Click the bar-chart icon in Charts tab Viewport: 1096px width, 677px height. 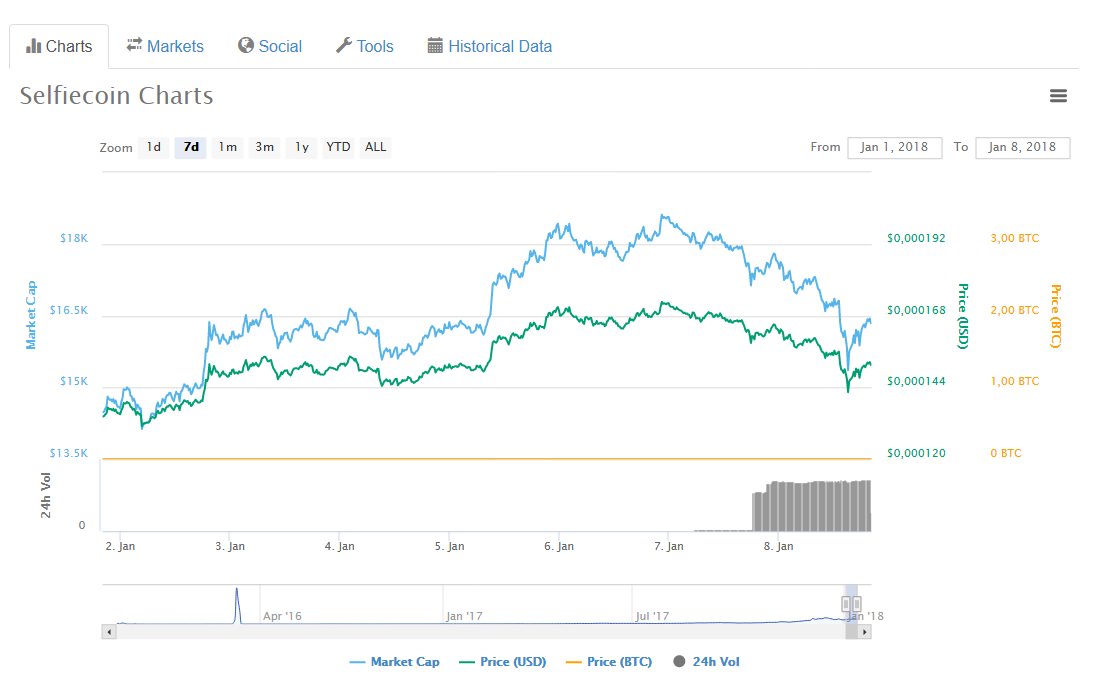point(34,46)
